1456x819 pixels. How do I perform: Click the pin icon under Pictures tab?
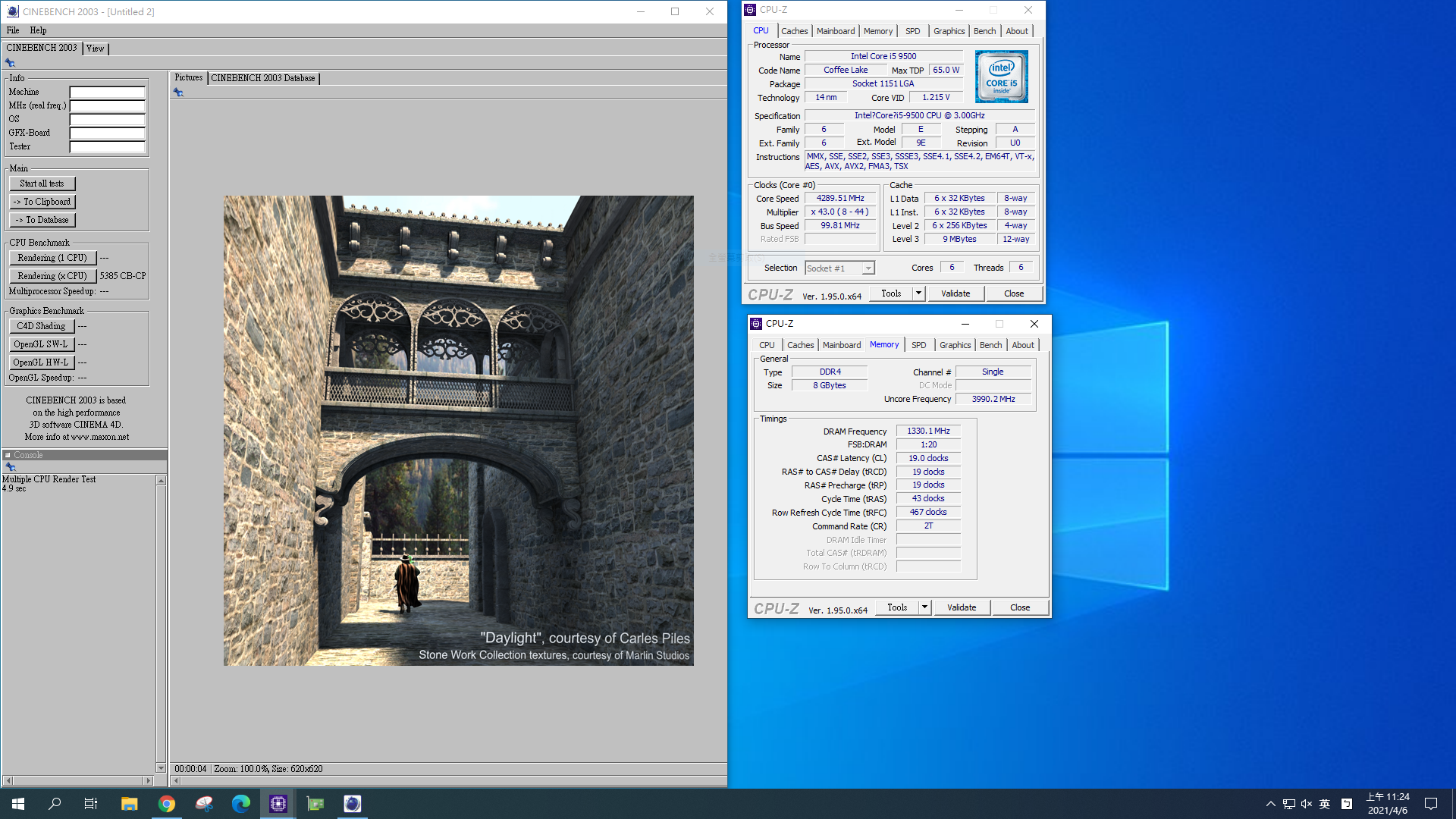click(x=178, y=93)
